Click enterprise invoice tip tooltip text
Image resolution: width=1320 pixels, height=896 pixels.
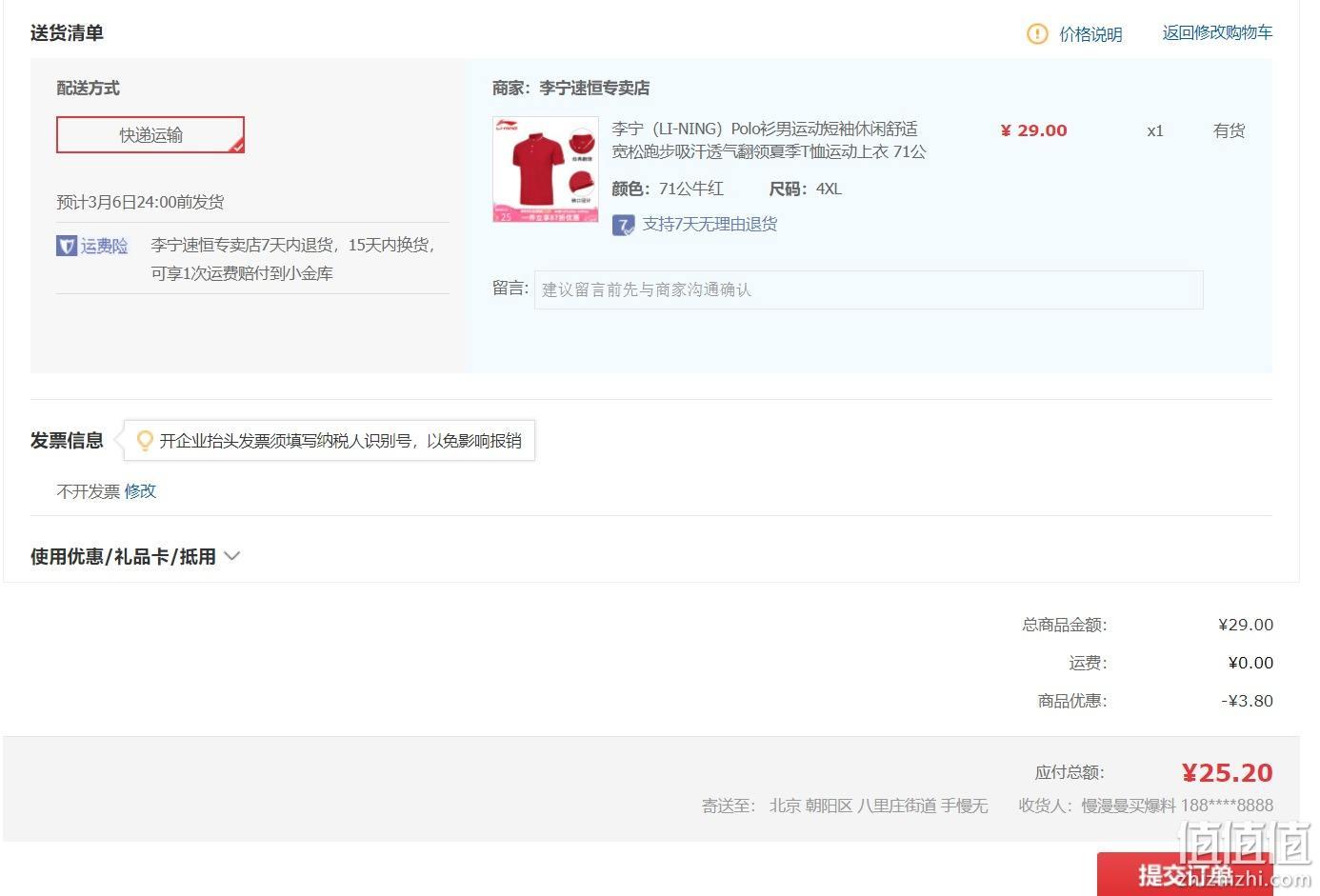(340, 441)
